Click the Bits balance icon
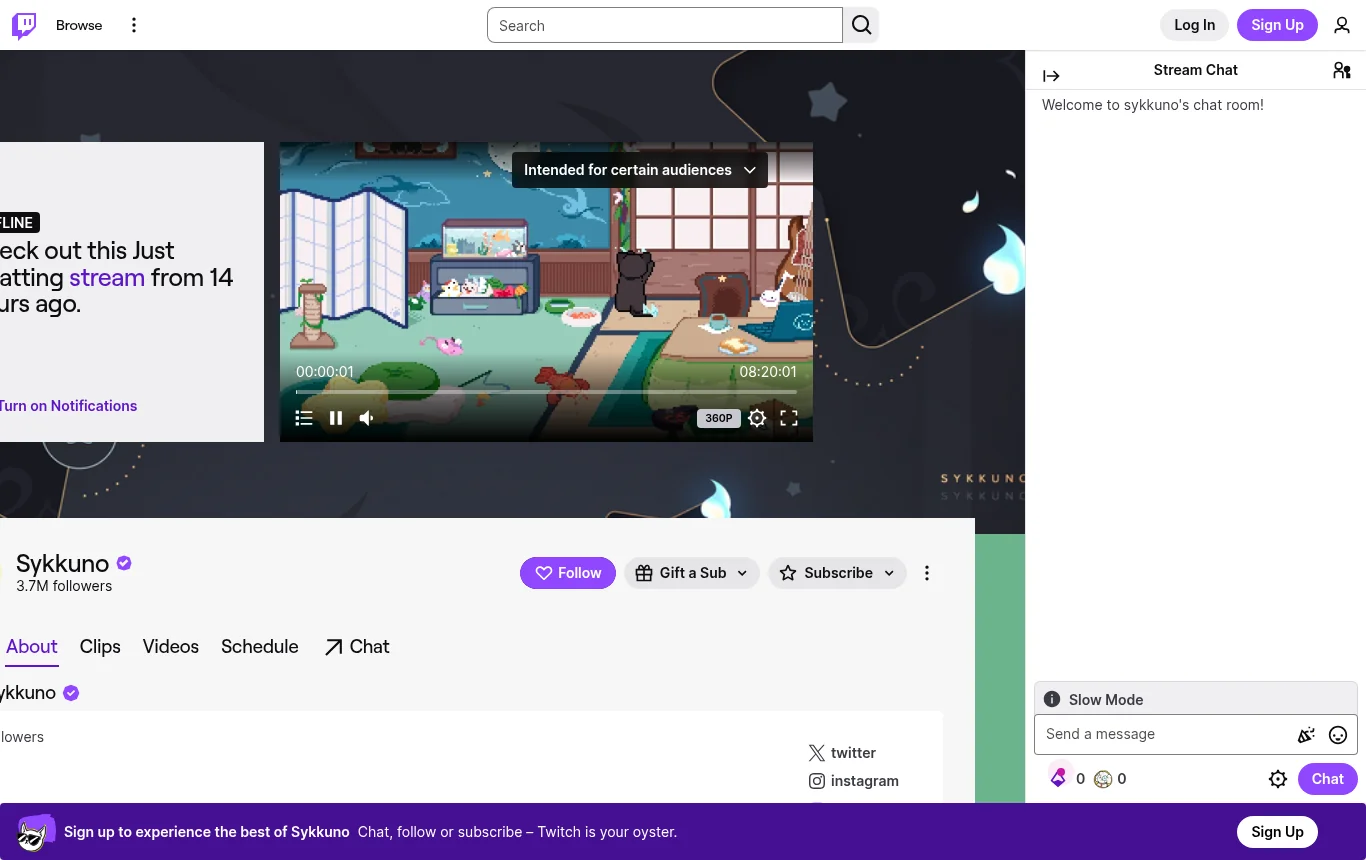This screenshot has width=1366, height=860. click(x=1058, y=778)
